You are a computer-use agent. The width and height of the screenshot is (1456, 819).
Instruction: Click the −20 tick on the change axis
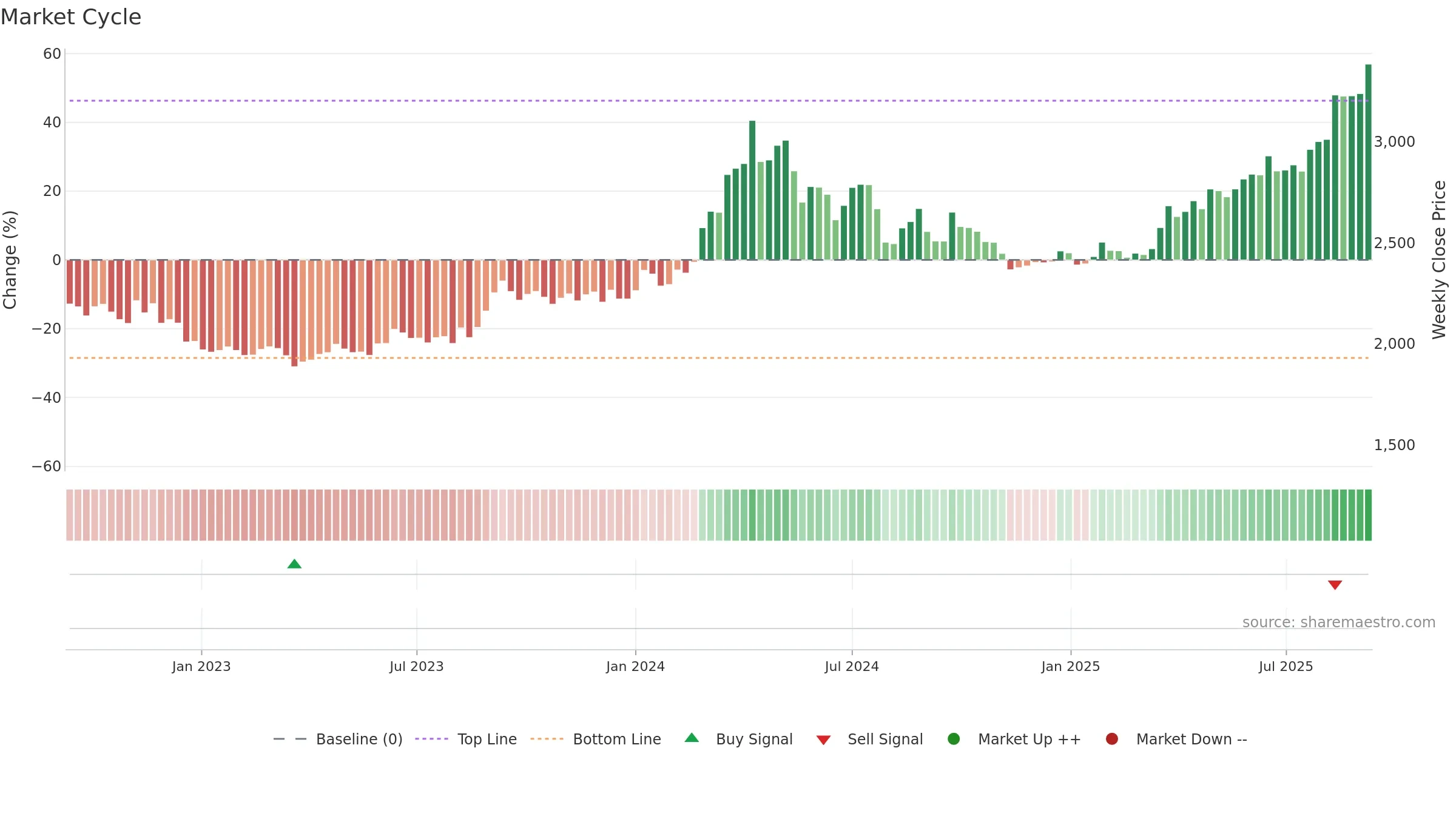point(47,328)
